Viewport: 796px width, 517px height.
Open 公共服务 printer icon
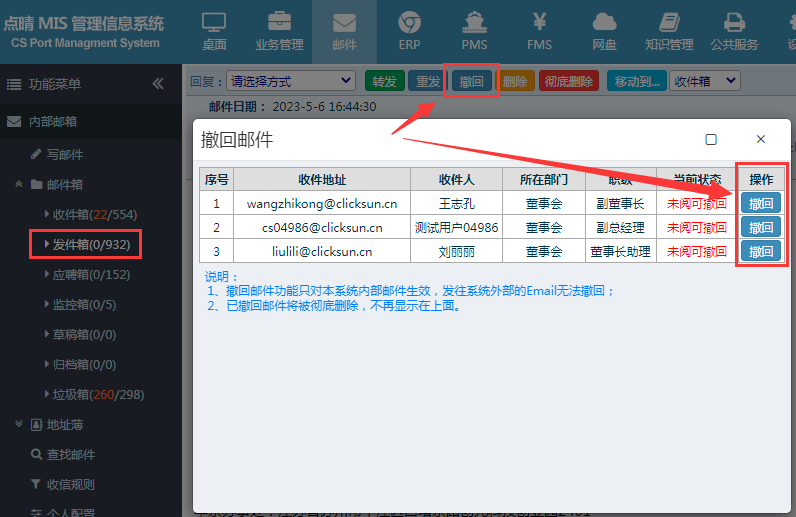click(734, 31)
